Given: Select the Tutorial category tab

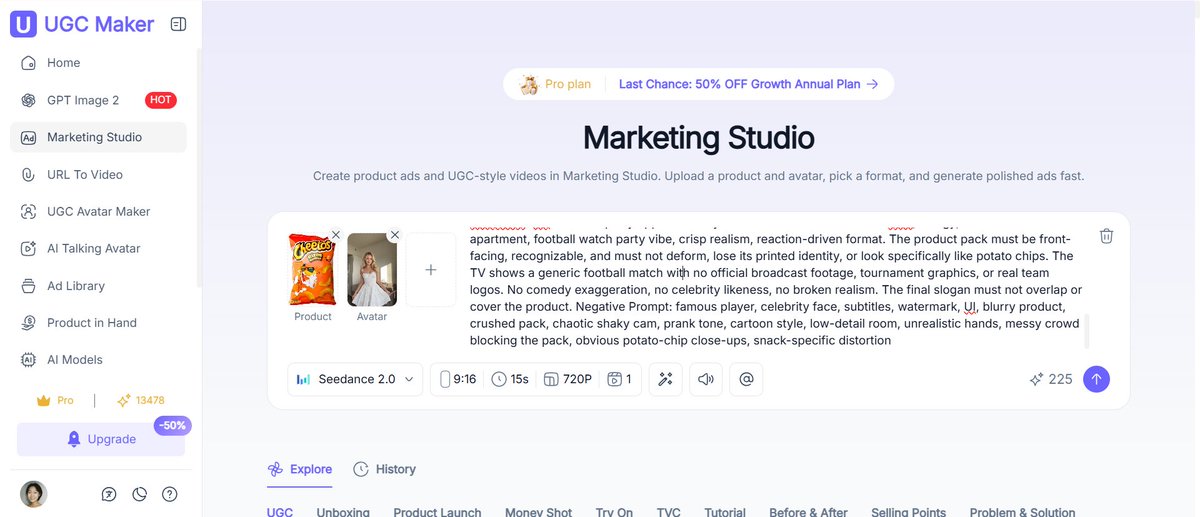Looking at the screenshot, I should [725, 512].
